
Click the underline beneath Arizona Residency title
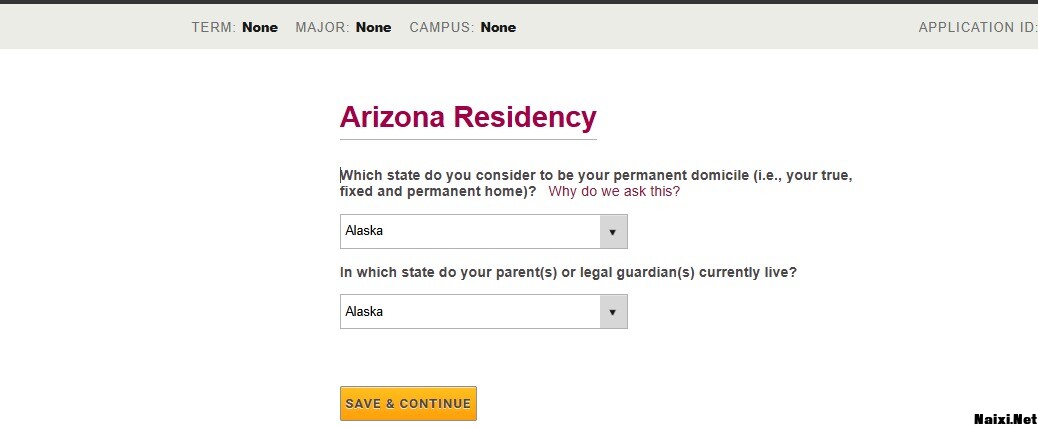point(468,140)
